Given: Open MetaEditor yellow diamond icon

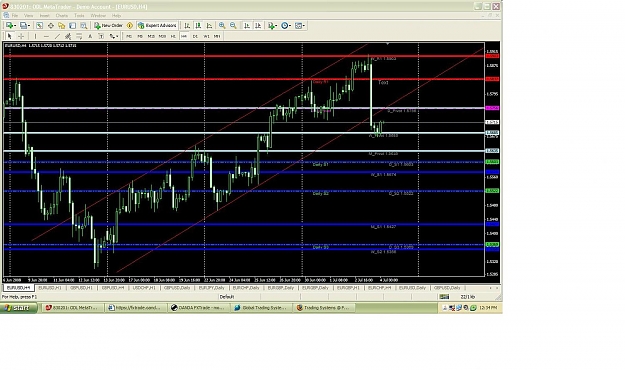Looking at the screenshot, I should pyautogui.click(x=130, y=26).
